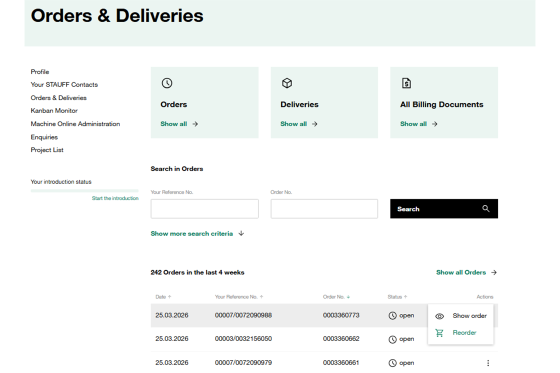Click the status clock icon for order 0003360661
Image resolution: width=560 pixels, height=373 pixels.
pos(392,363)
